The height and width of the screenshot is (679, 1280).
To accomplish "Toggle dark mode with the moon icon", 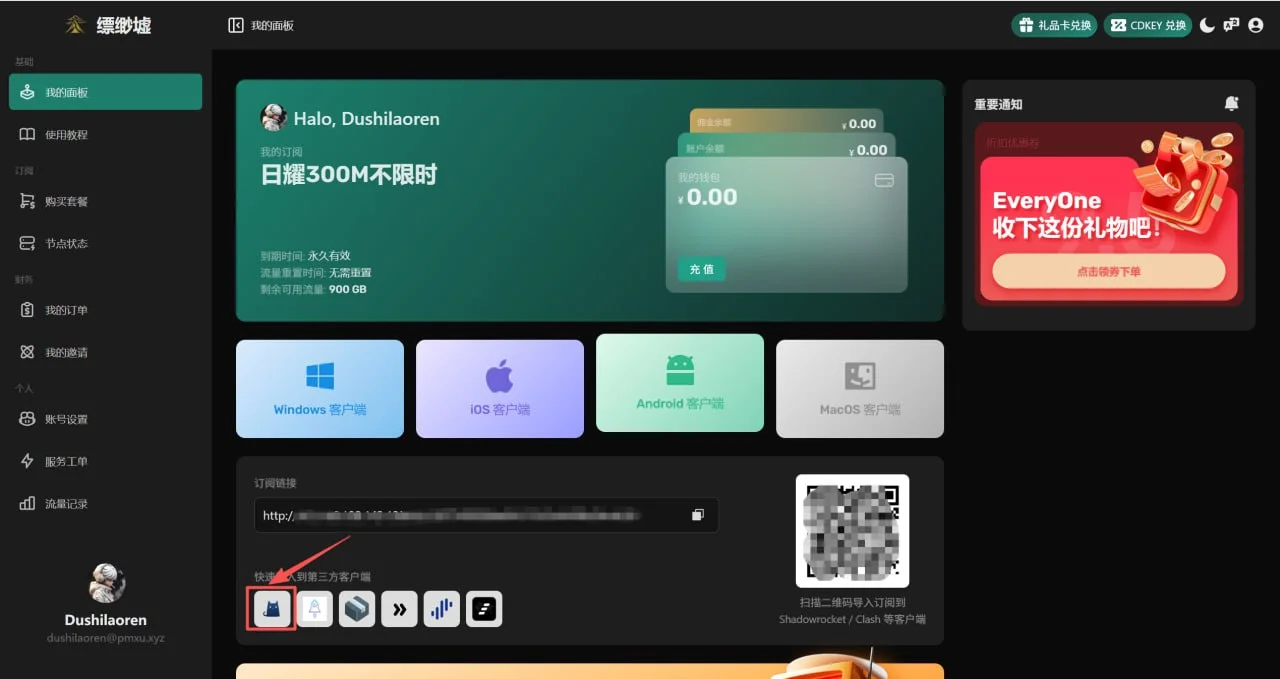I will (x=1207, y=25).
